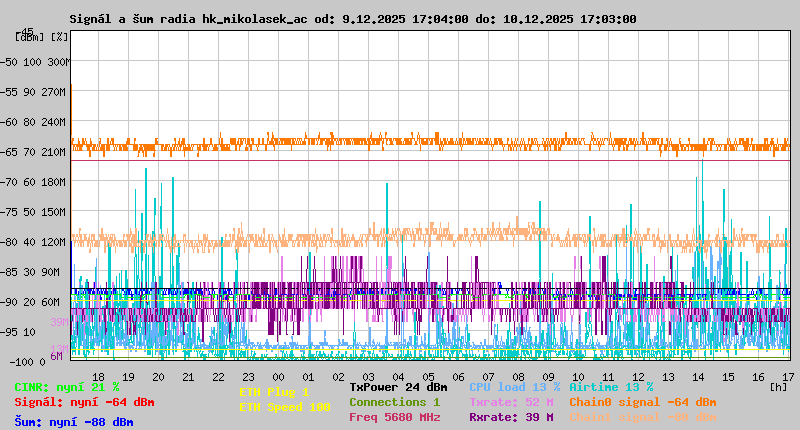Click the '60M' y-axis label
The image size is (800, 430).
(x=51, y=302)
